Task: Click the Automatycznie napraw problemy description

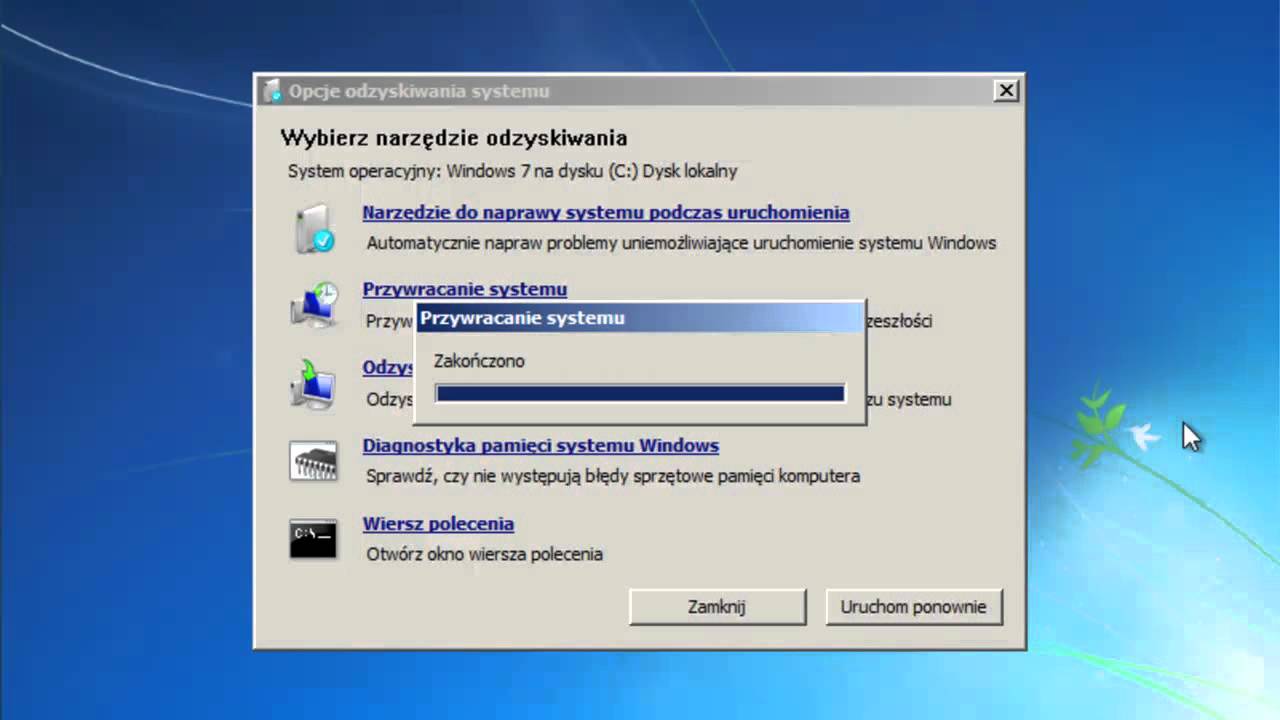Action: click(681, 243)
